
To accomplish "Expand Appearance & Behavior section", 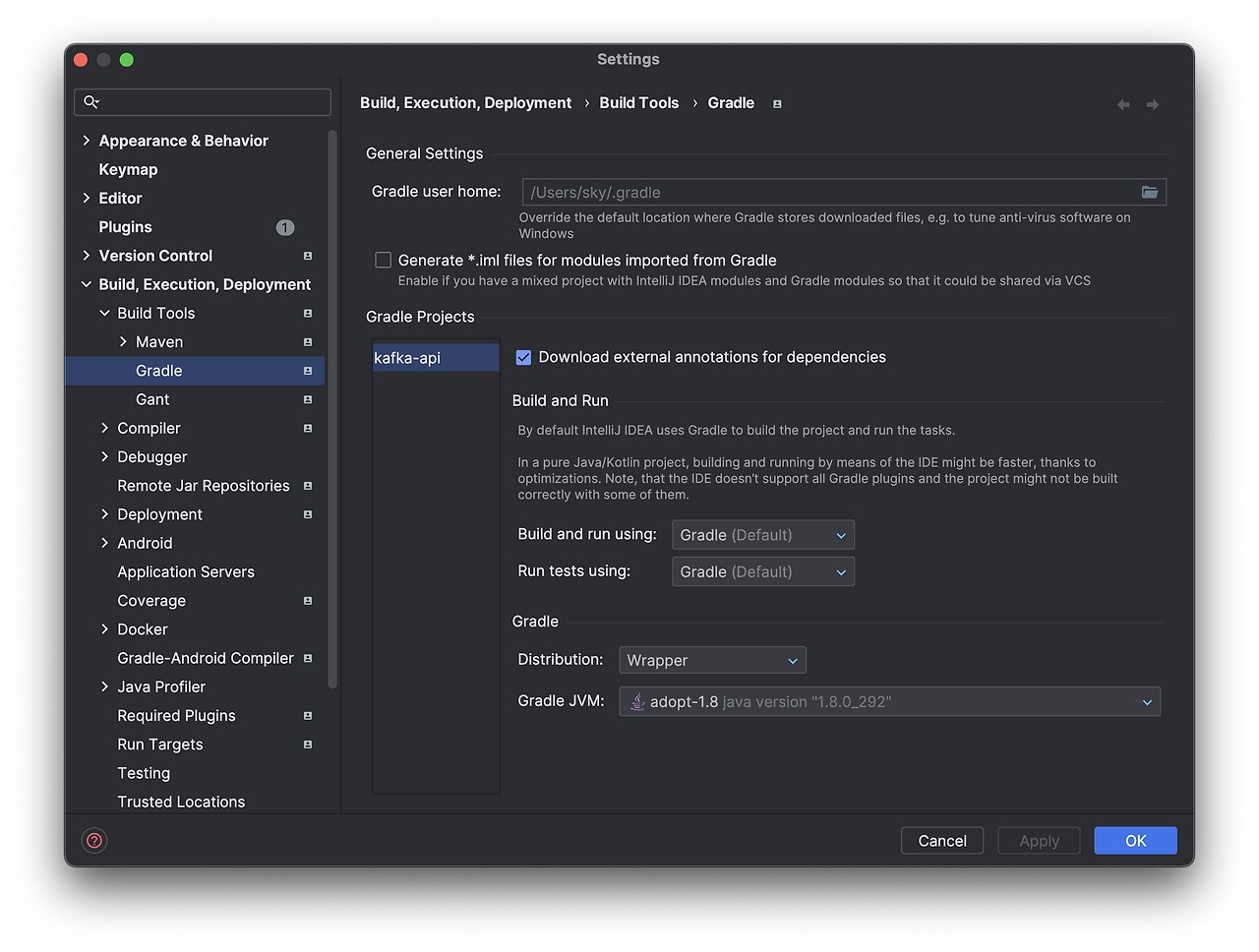I will [87, 141].
